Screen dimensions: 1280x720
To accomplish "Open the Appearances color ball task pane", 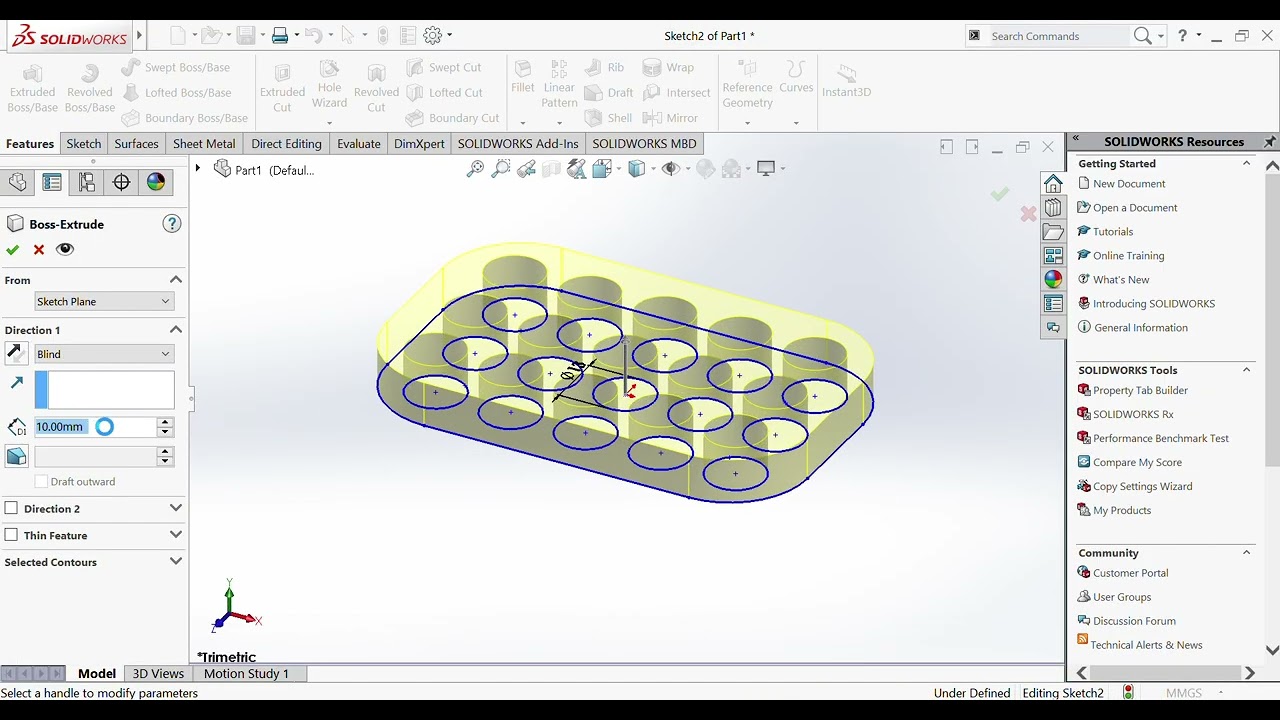I will [x=1053, y=280].
